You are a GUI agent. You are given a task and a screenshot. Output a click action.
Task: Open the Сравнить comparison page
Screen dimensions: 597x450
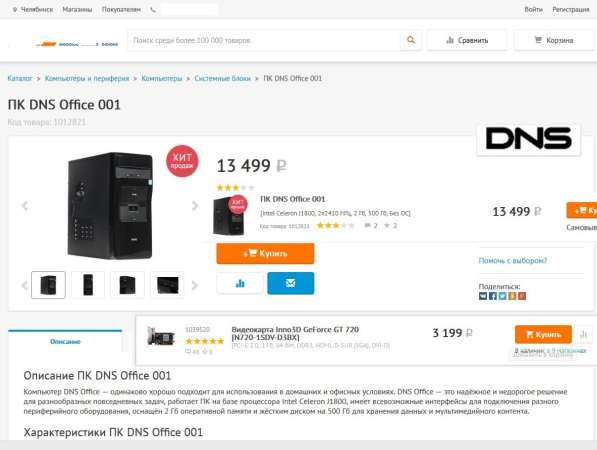click(467, 40)
